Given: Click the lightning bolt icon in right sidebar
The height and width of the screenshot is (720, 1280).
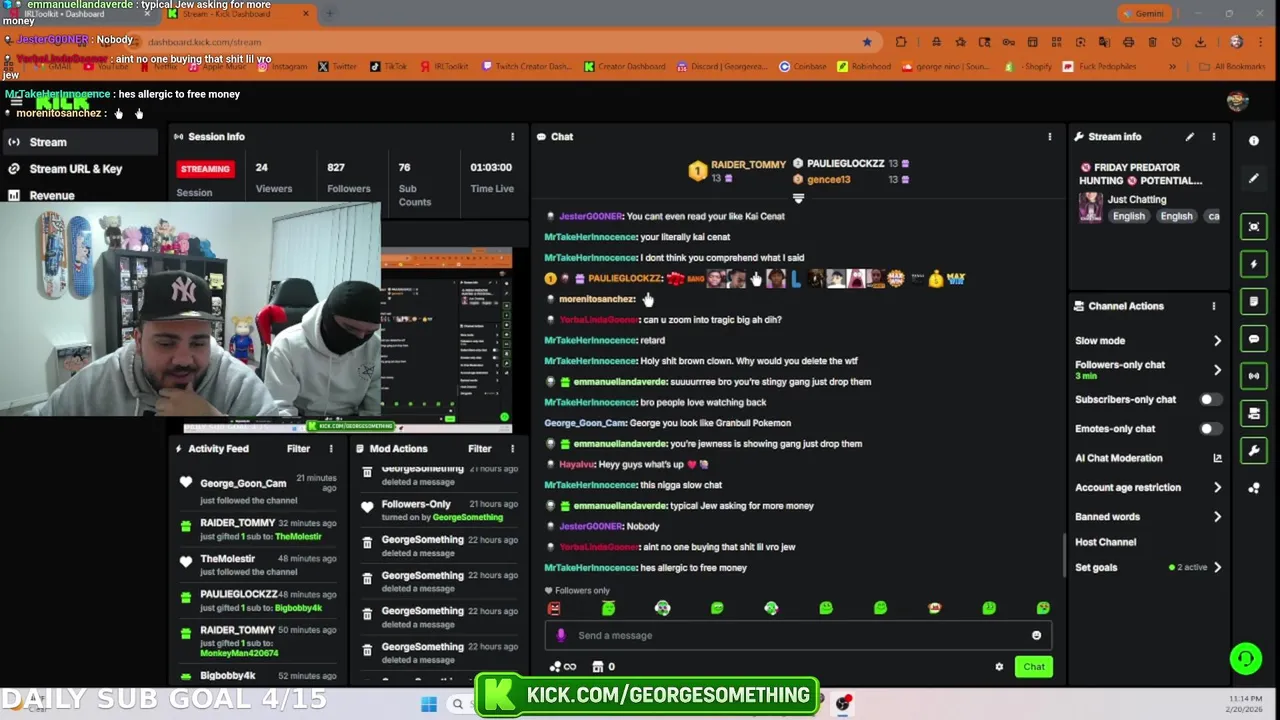Looking at the screenshot, I should tap(1254, 264).
